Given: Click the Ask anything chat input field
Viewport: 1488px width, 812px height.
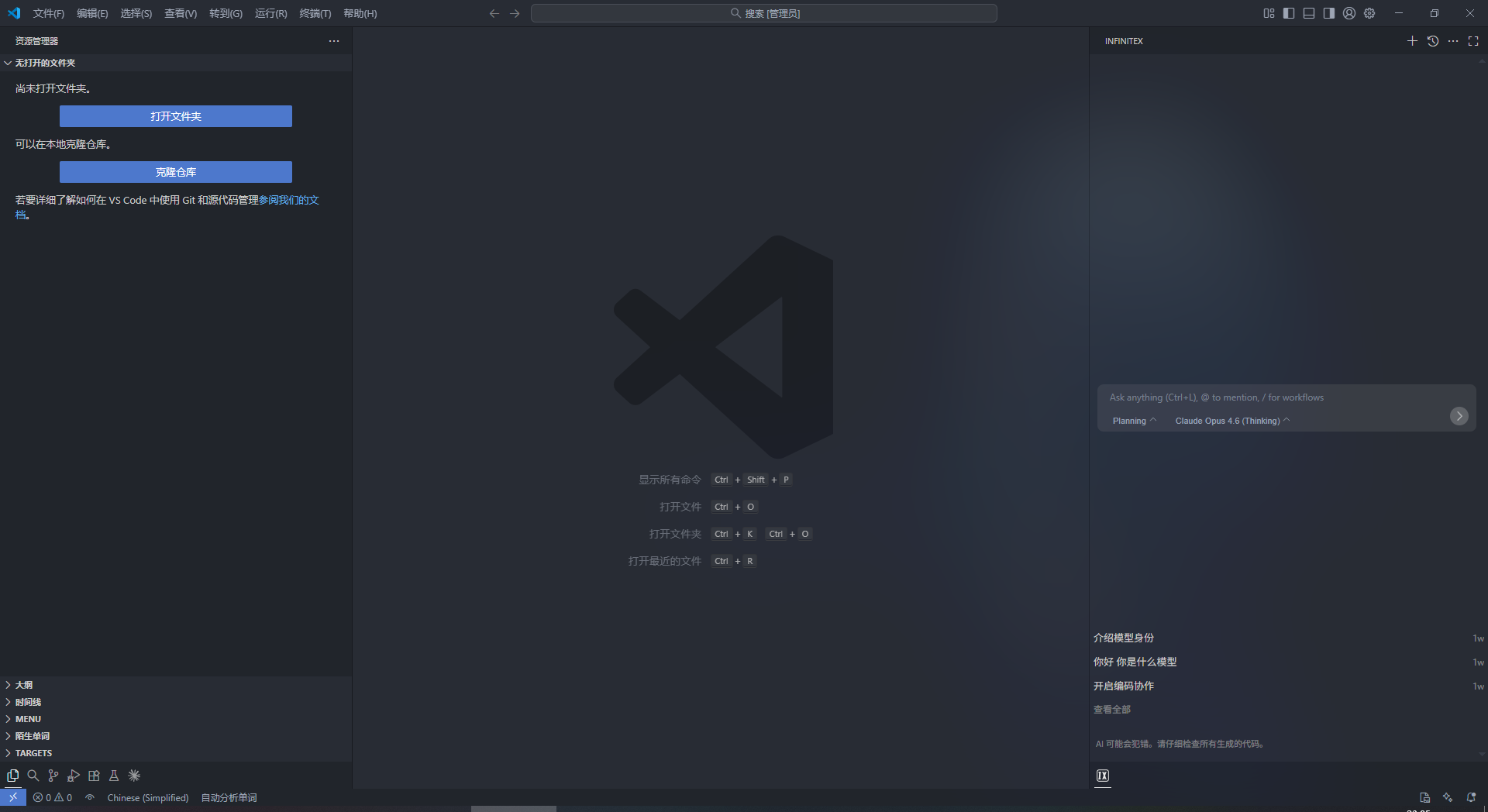Looking at the screenshot, I should pyautogui.click(x=1271, y=397).
